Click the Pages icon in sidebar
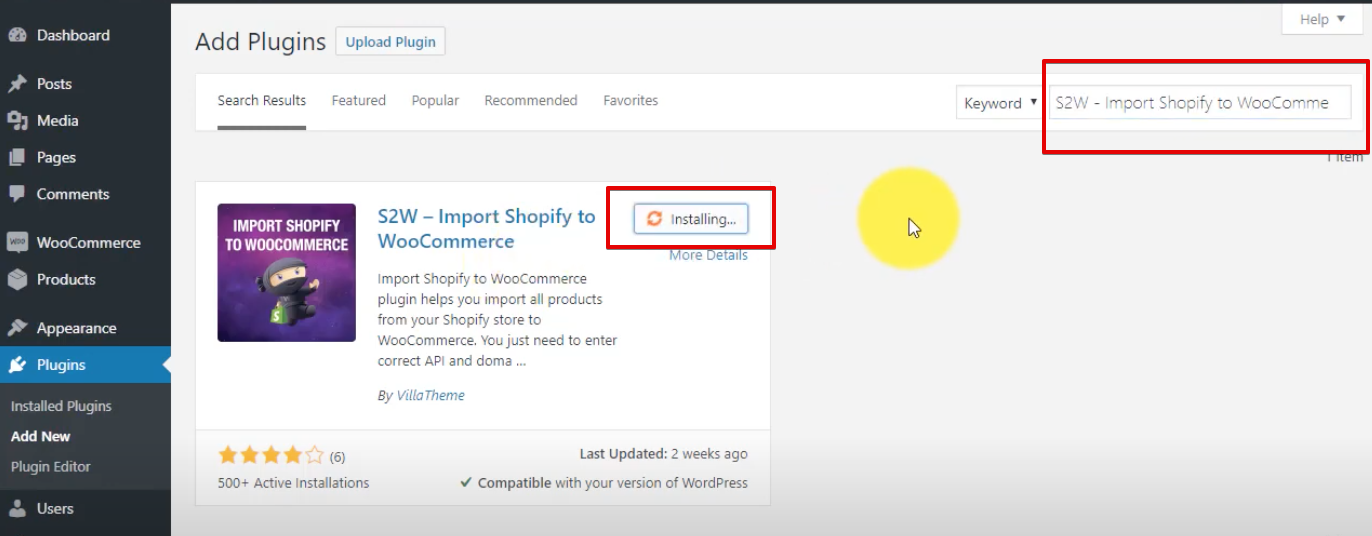The height and width of the screenshot is (536, 1372). (17, 157)
